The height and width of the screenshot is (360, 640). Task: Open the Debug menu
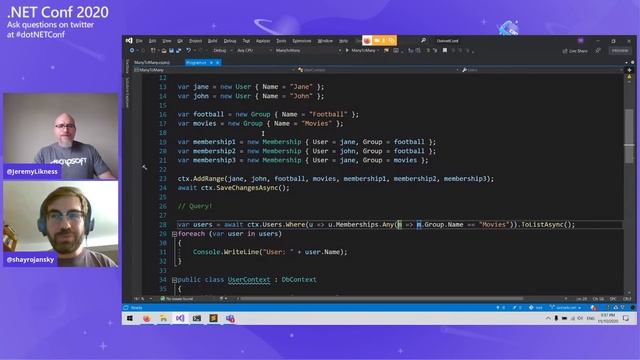(230, 41)
